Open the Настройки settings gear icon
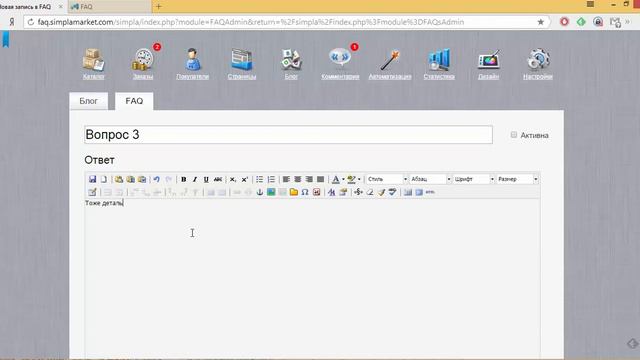The height and width of the screenshot is (360, 640). point(538,60)
